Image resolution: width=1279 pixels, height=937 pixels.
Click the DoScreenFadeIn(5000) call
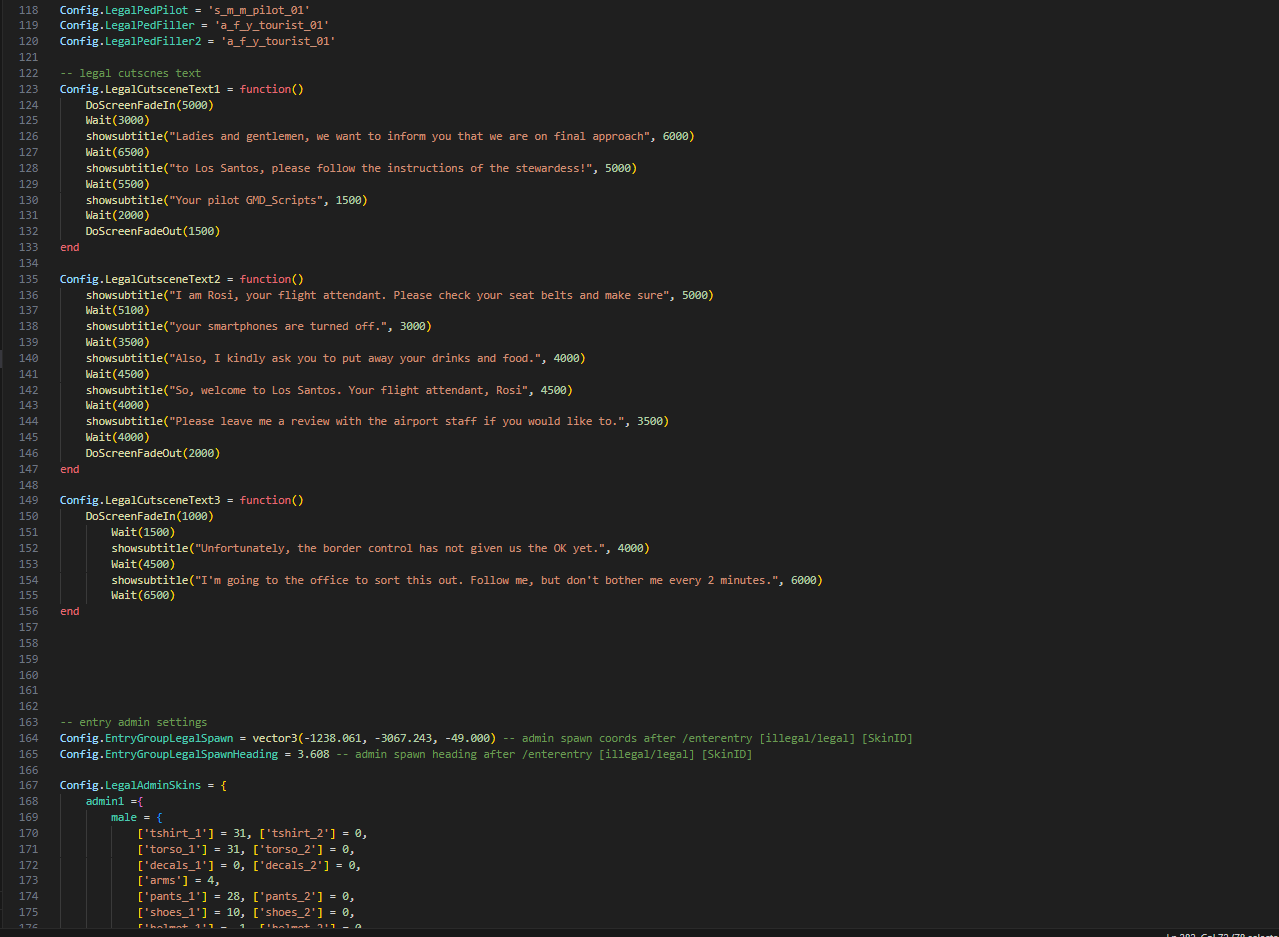click(x=148, y=104)
